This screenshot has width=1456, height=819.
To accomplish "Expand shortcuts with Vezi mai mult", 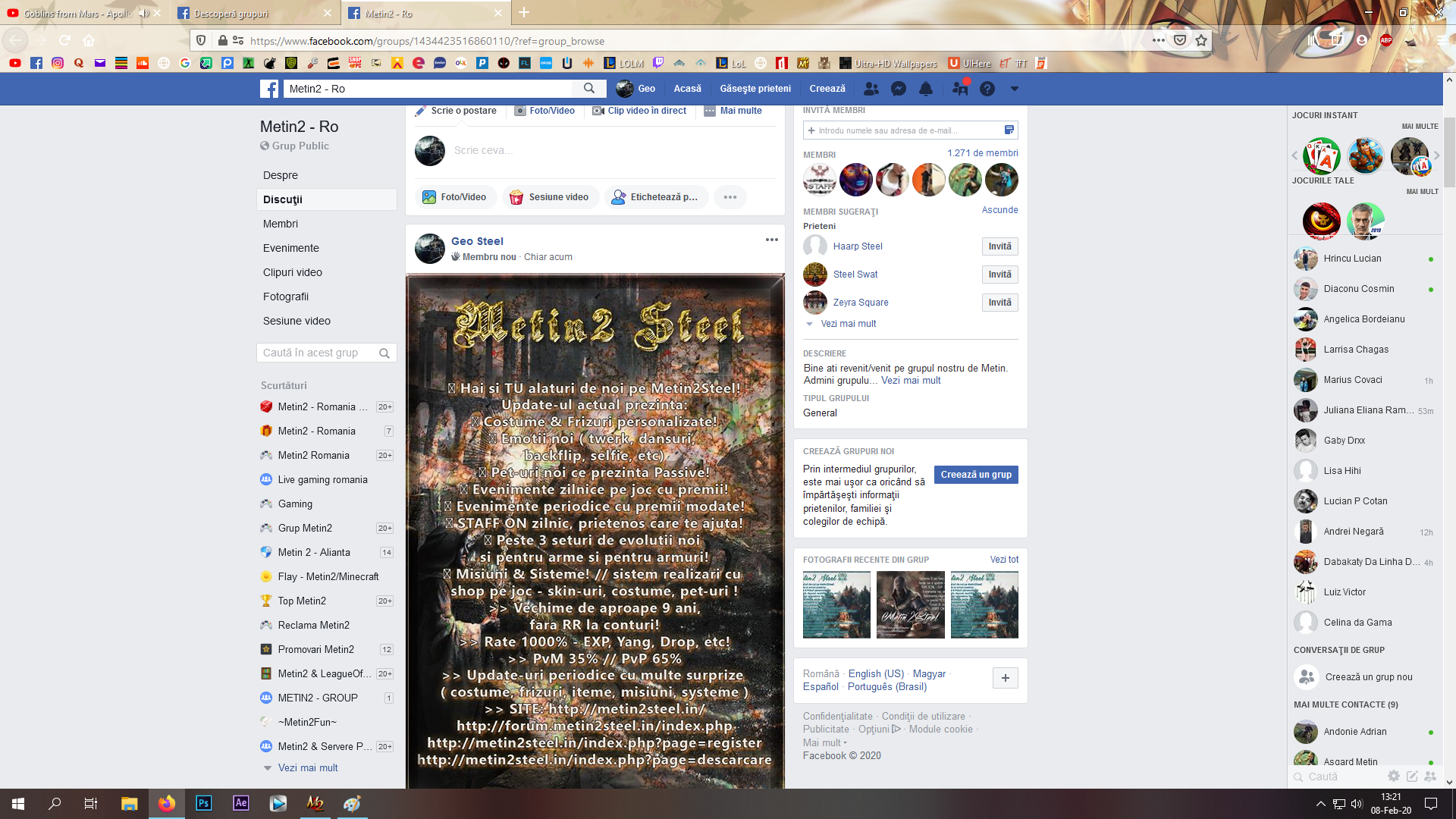I will (x=308, y=767).
